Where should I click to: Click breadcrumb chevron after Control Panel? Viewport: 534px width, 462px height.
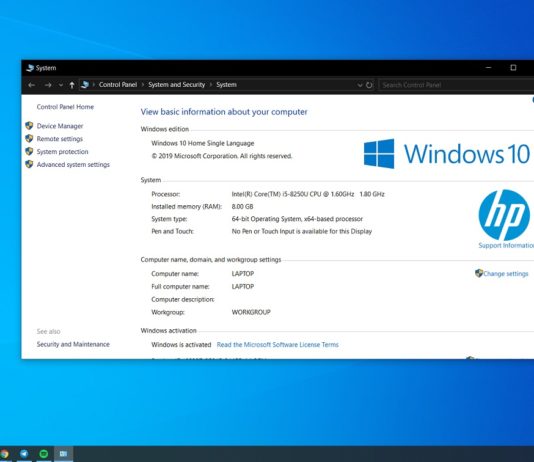click(x=143, y=85)
